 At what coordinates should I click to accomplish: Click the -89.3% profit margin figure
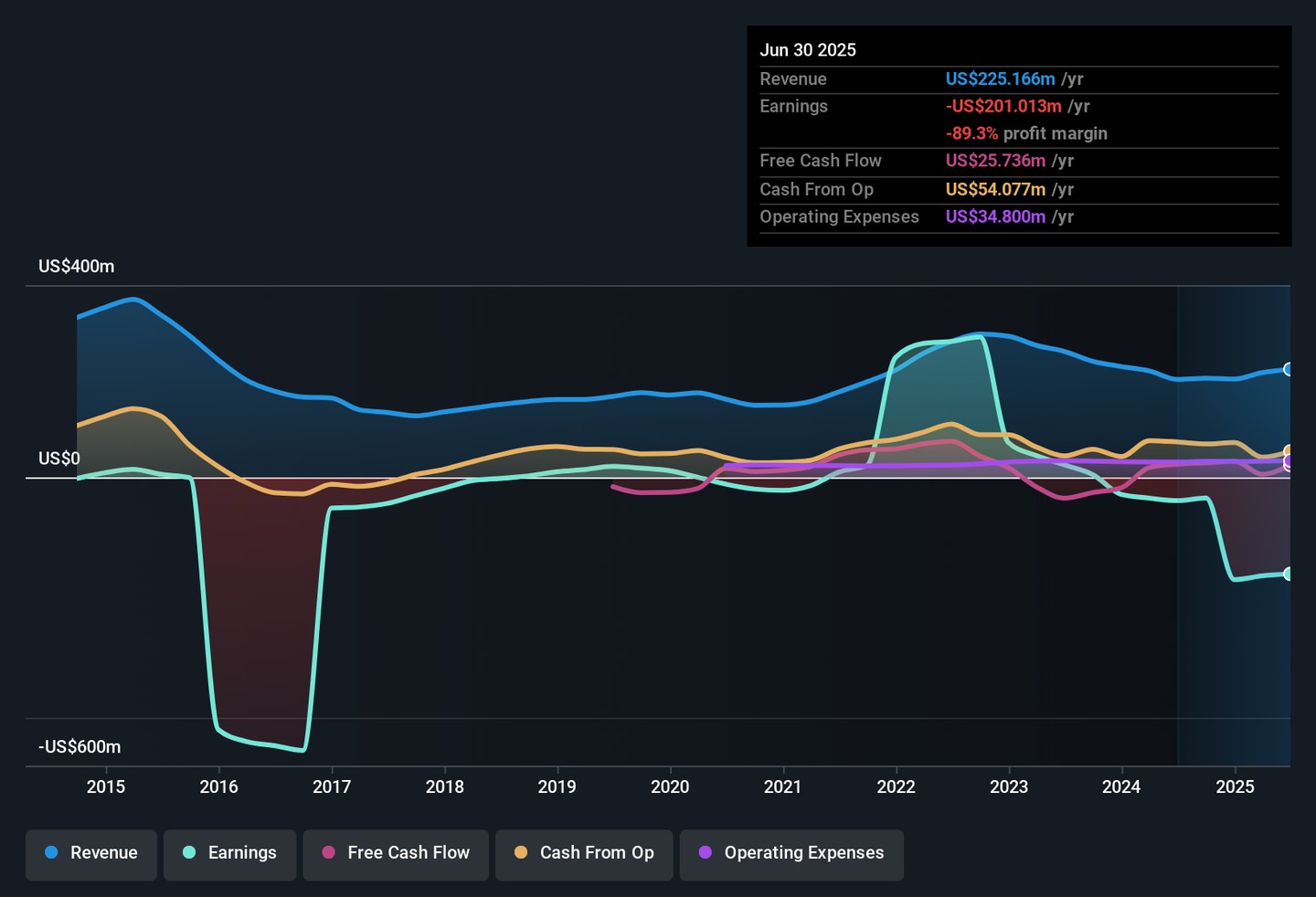[x=971, y=133]
